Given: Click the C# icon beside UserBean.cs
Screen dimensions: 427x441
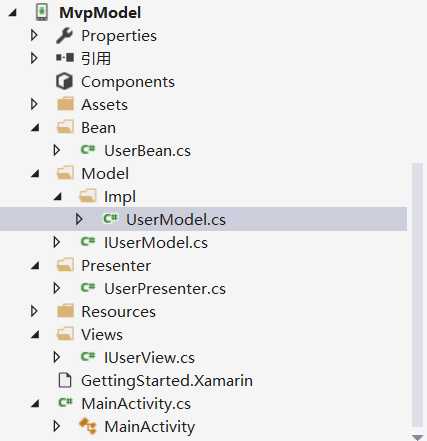Looking at the screenshot, I should click(x=88, y=150).
